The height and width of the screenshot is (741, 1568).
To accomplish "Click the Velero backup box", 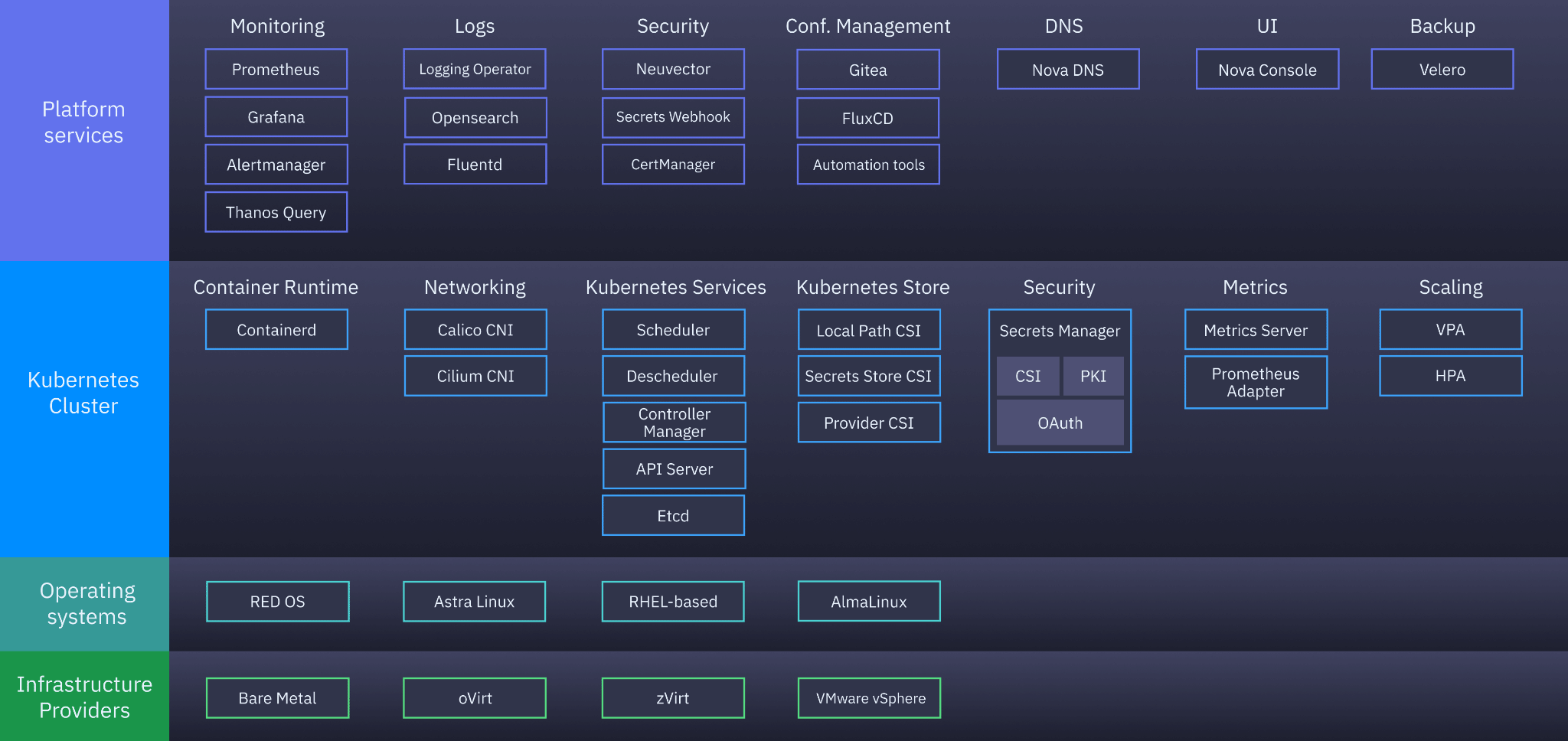I will pos(1442,70).
